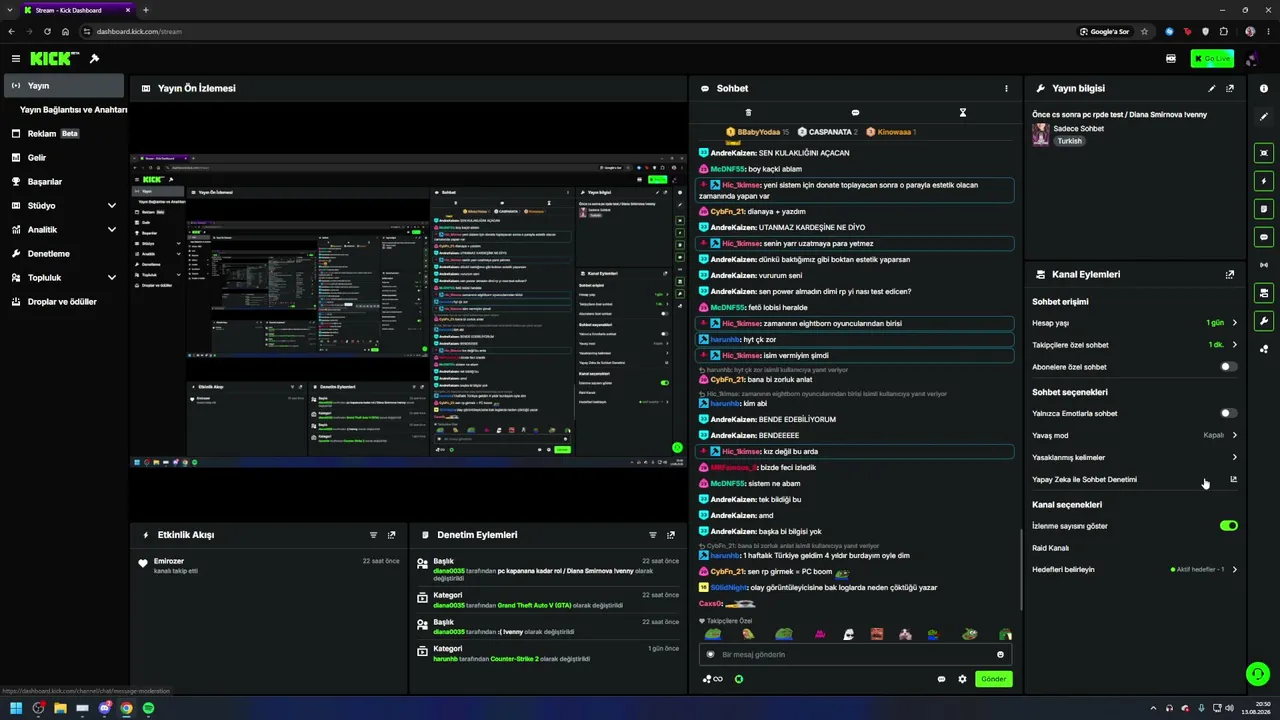
Task: Open Spotify from the taskbar
Action: [149, 708]
